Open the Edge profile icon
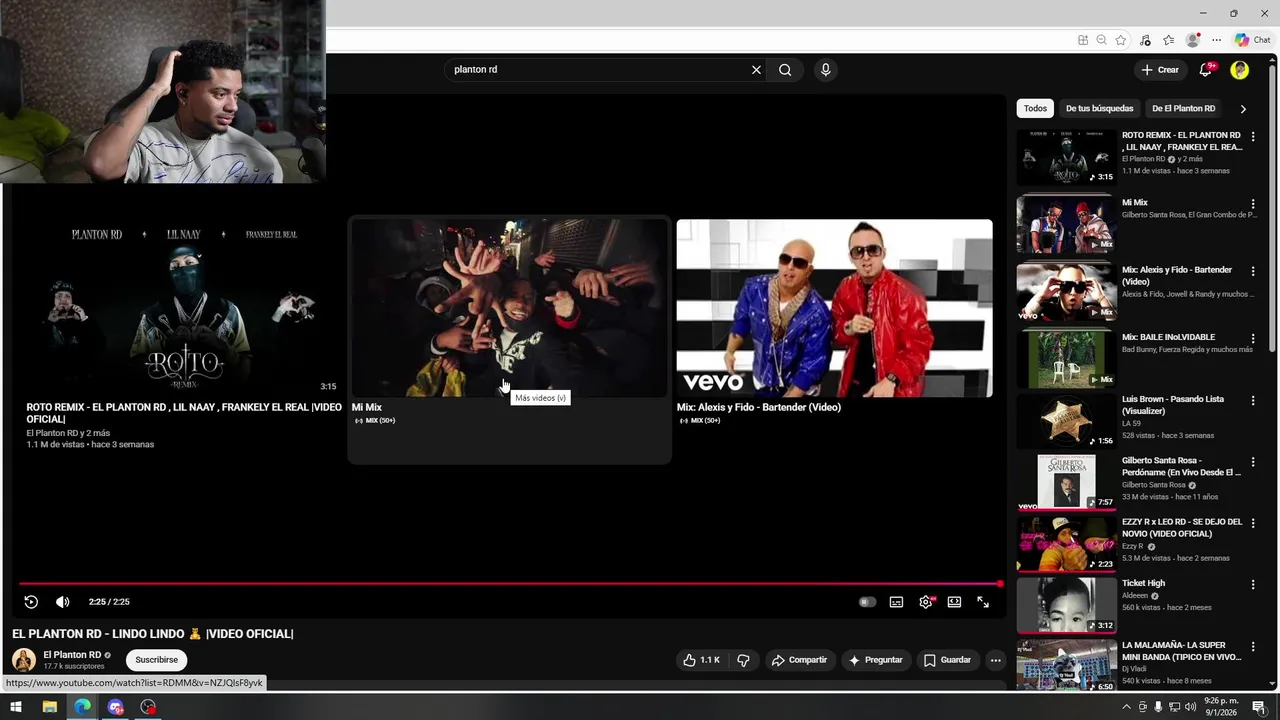Screen dimensions: 1280x720 [1192, 40]
